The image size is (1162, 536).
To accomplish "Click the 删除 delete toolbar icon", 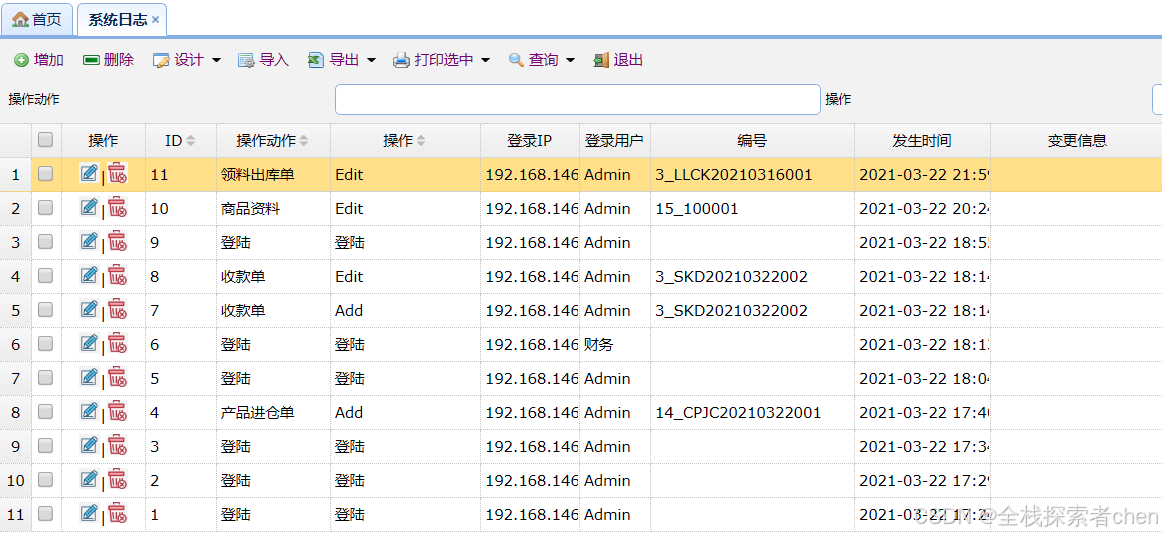I will click(x=91, y=61).
